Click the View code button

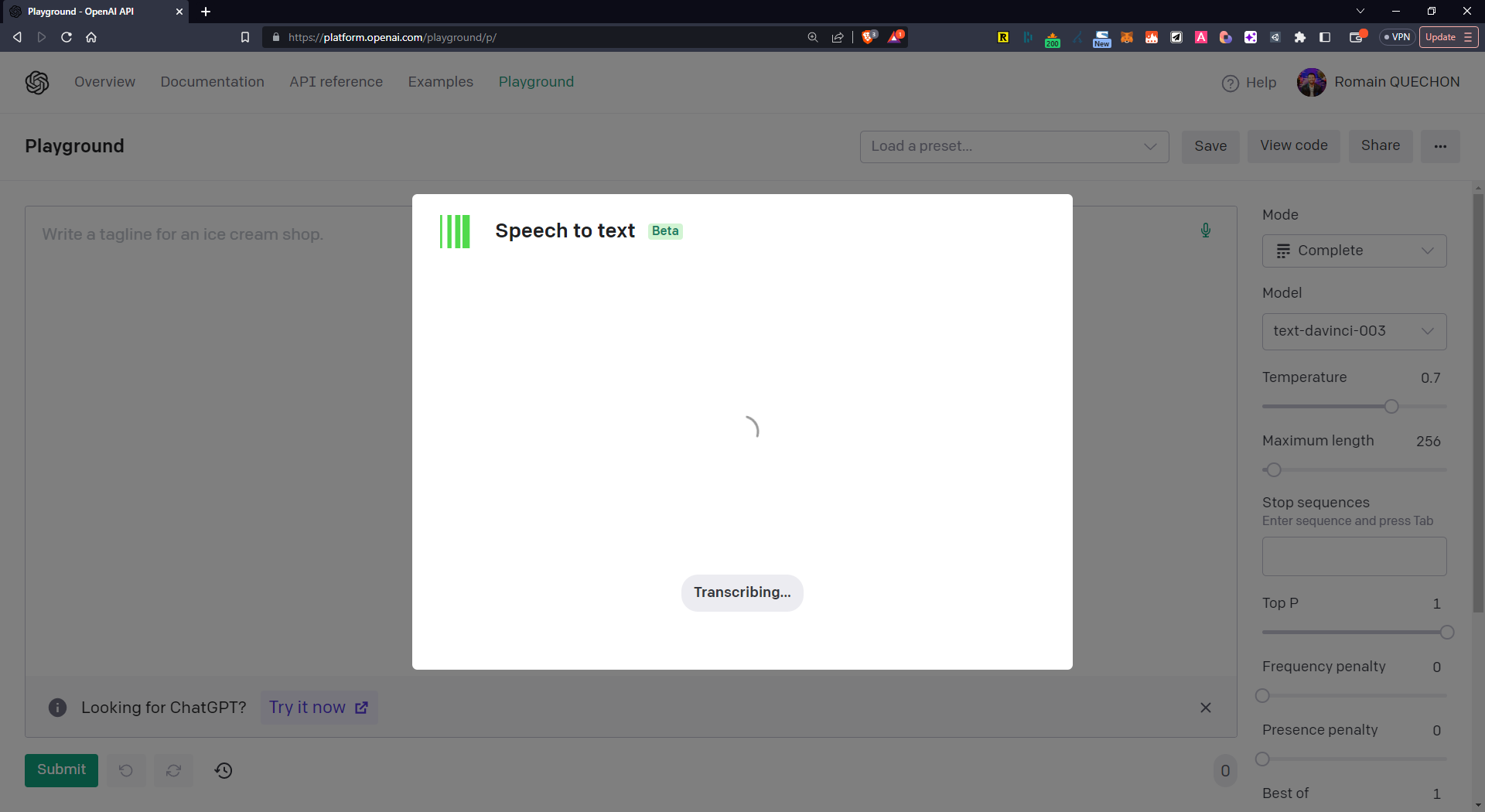click(1293, 146)
